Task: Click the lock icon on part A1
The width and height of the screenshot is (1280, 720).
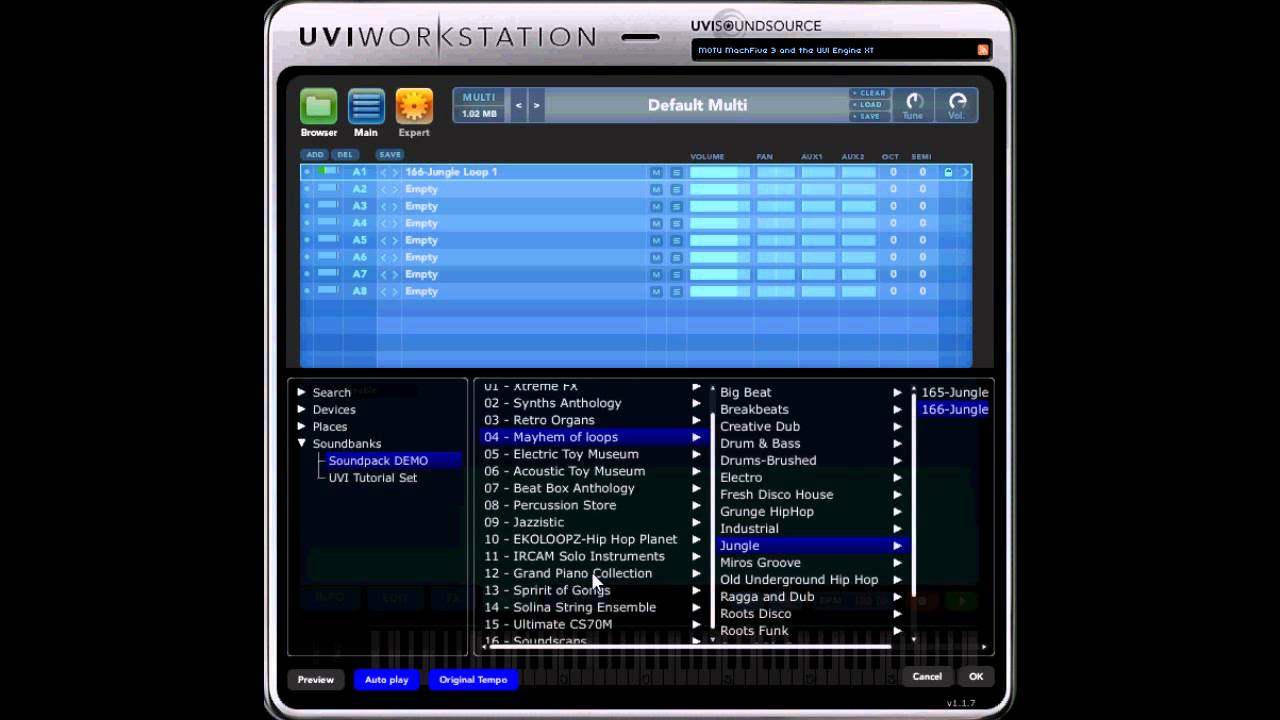Action: 948,172
